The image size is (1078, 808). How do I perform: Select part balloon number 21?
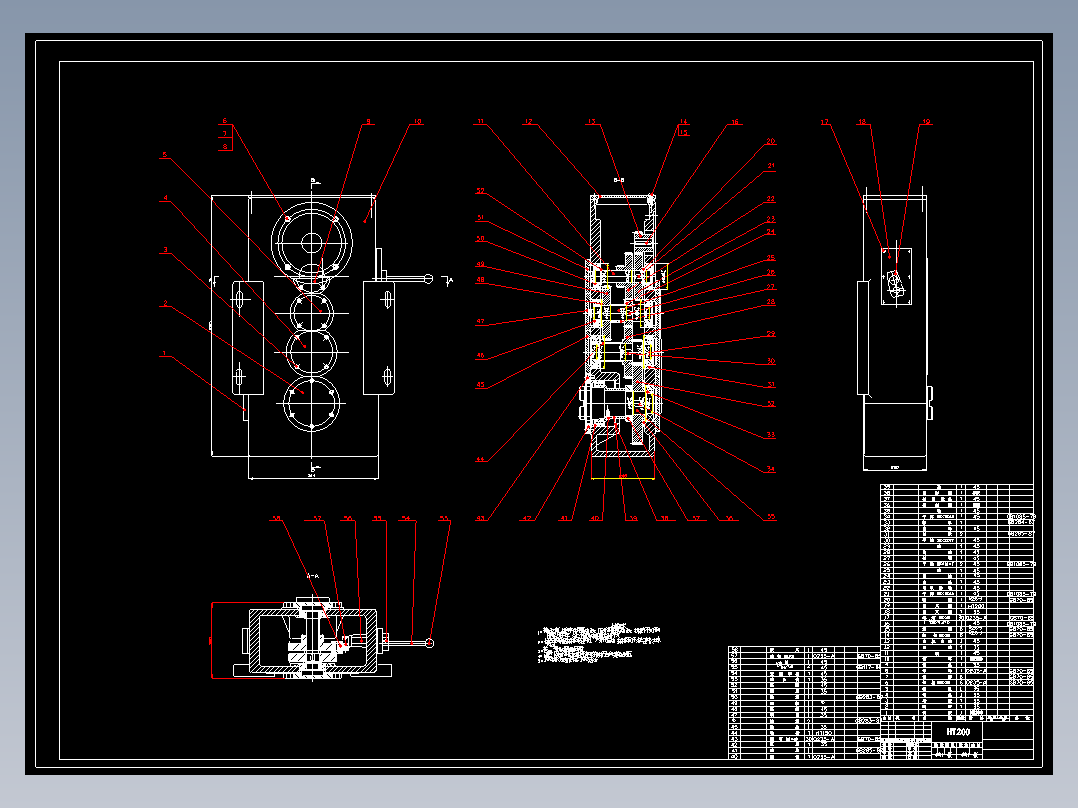point(771,166)
